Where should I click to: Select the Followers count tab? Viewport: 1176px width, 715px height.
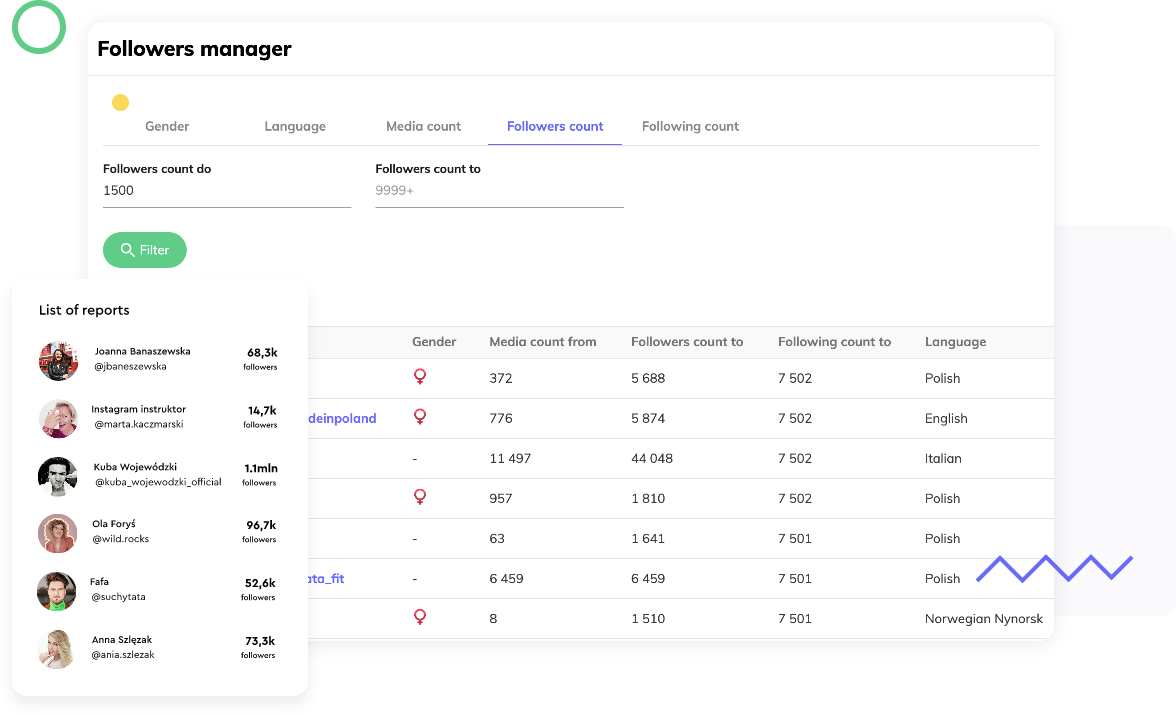tap(555, 126)
